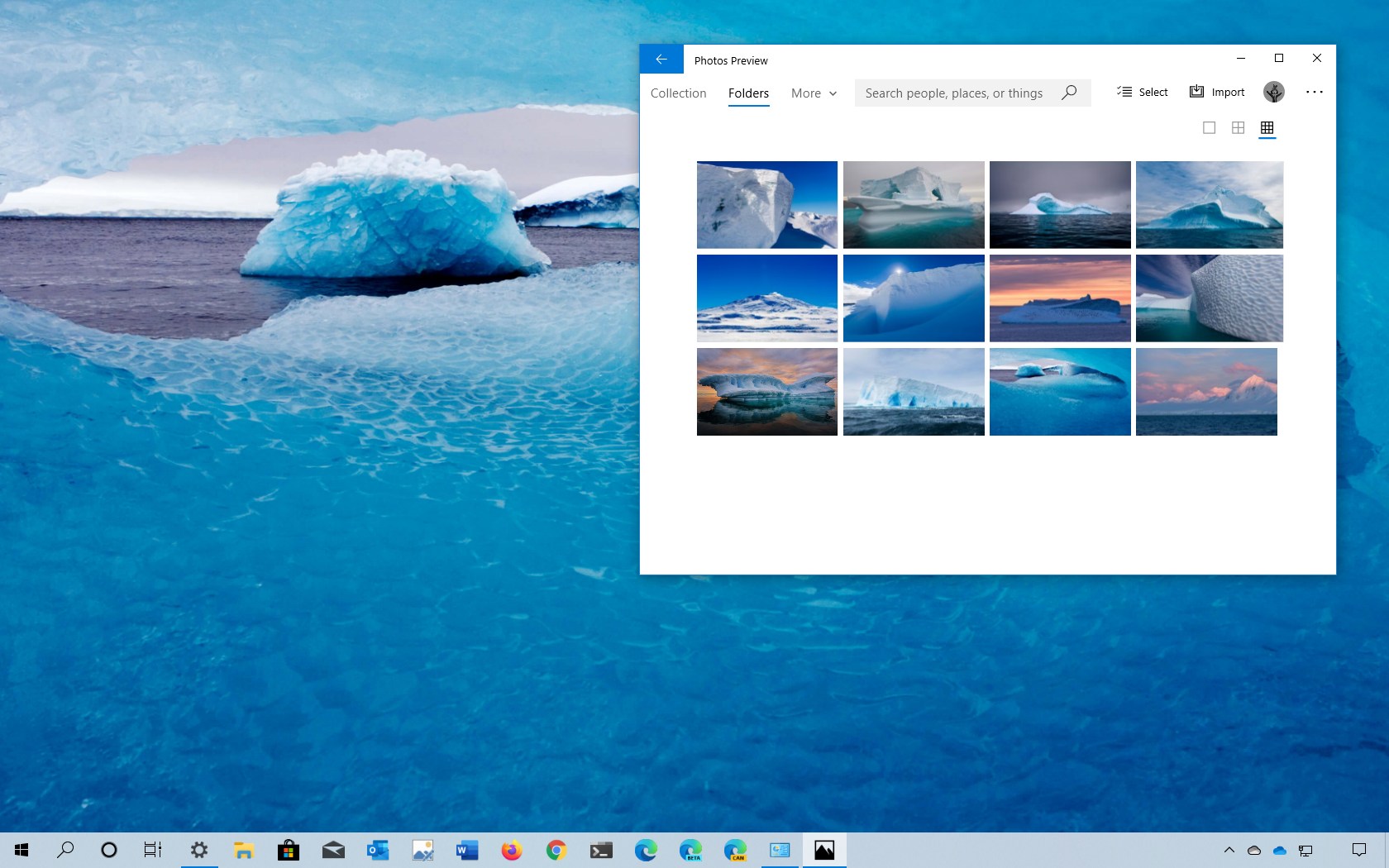
Task: Enable the small grid view
Action: pos(1267,128)
